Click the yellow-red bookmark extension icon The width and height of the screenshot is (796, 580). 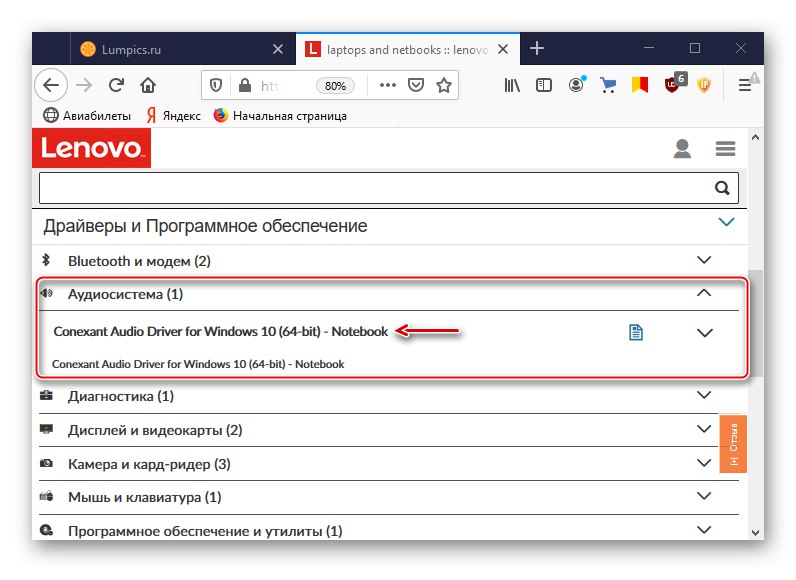640,85
